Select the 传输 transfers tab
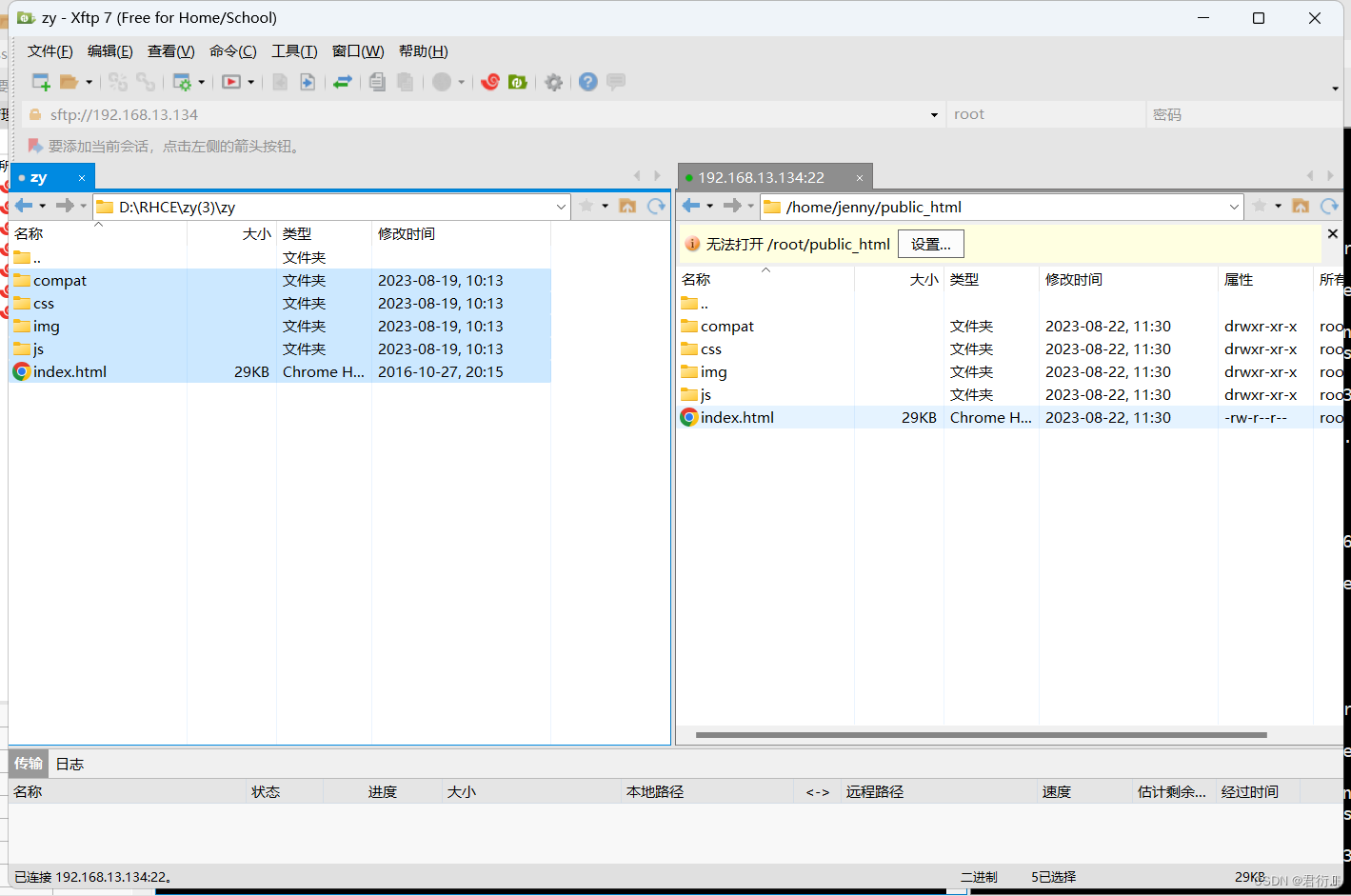The width and height of the screenshot is (1351, 896). 29,764
